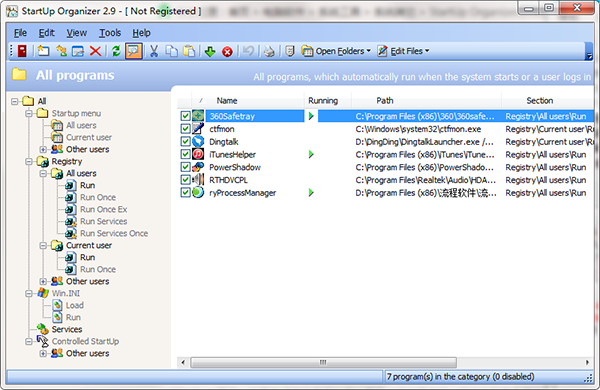Screen dimensions: 600x390
Task: Click the New program toolbar icon
Action: [43, 51]
